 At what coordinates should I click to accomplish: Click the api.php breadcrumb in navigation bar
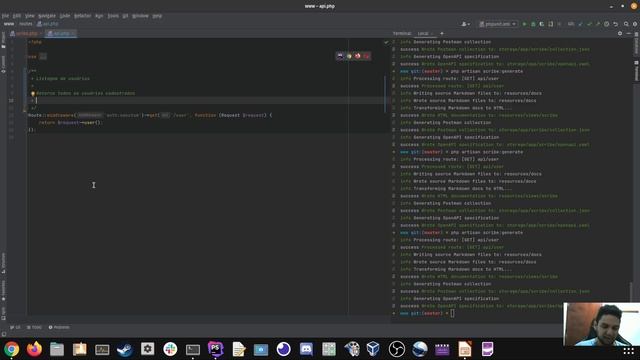tap(48, 24)
